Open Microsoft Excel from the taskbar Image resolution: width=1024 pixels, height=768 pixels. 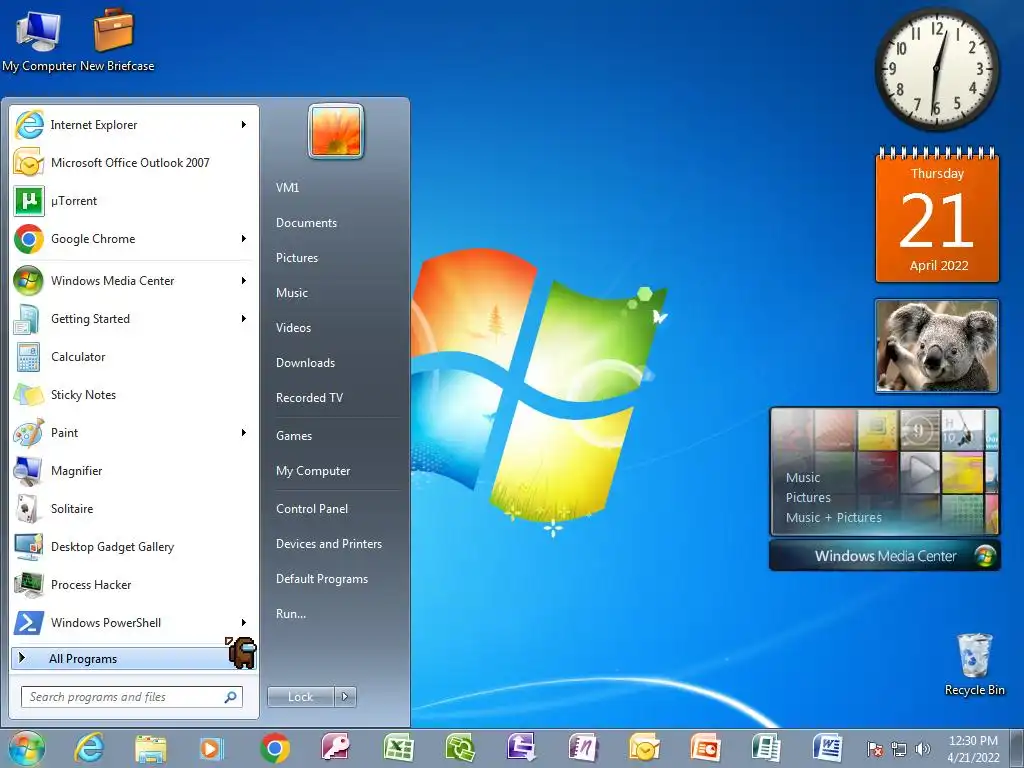click(x=398, y=748)
